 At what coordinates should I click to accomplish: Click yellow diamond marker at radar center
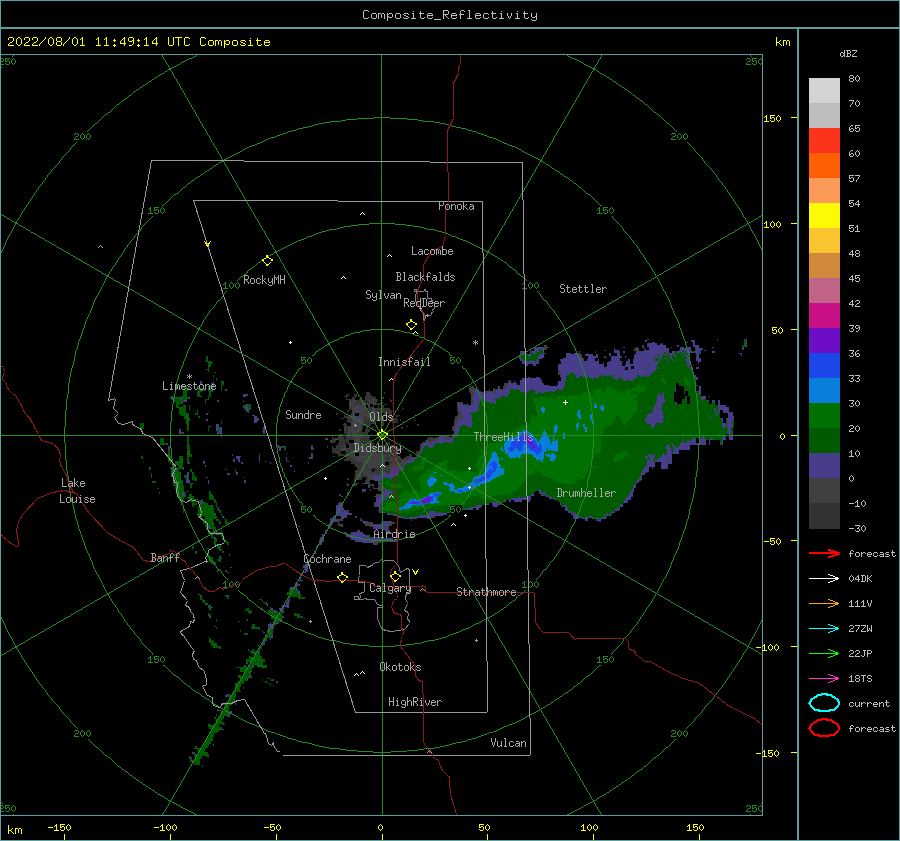point(382,435)
